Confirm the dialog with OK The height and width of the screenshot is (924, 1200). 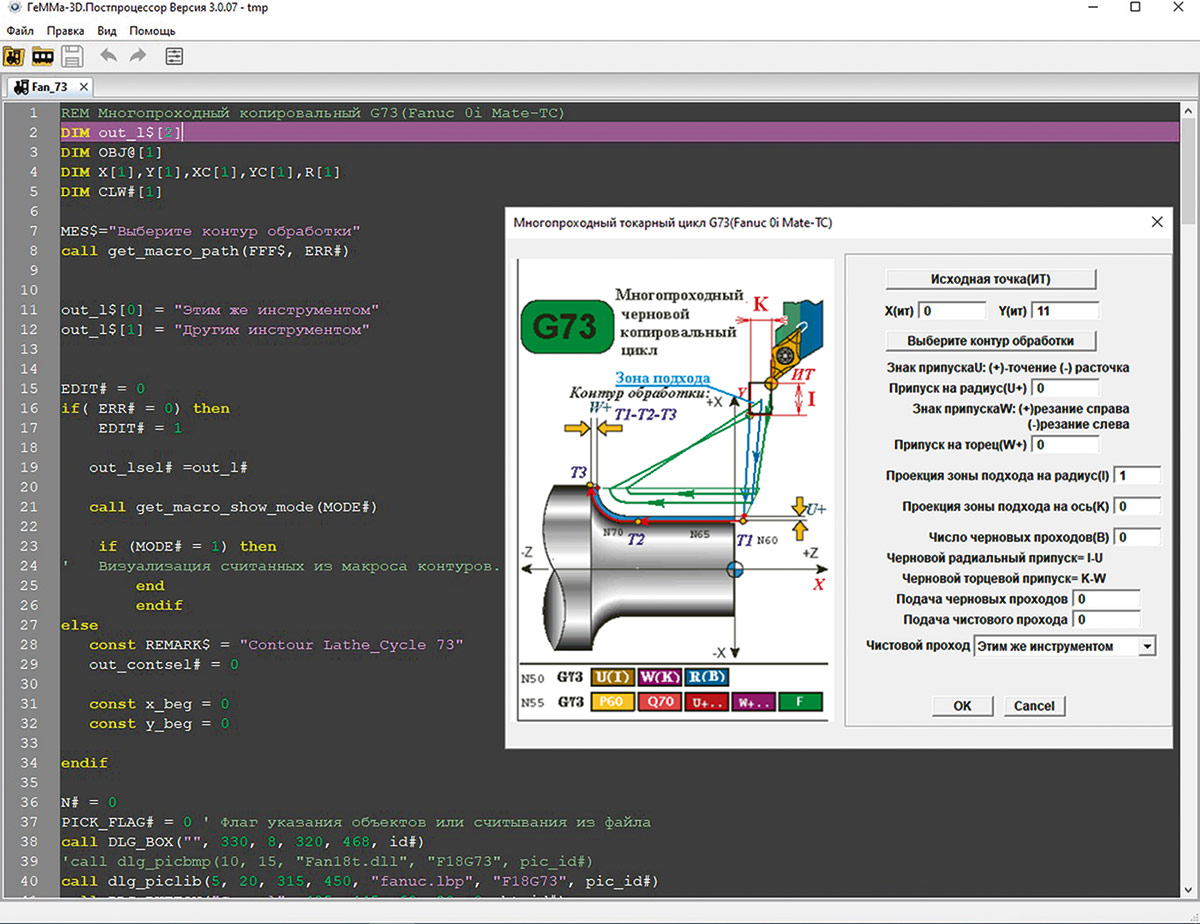pos(962,706)
